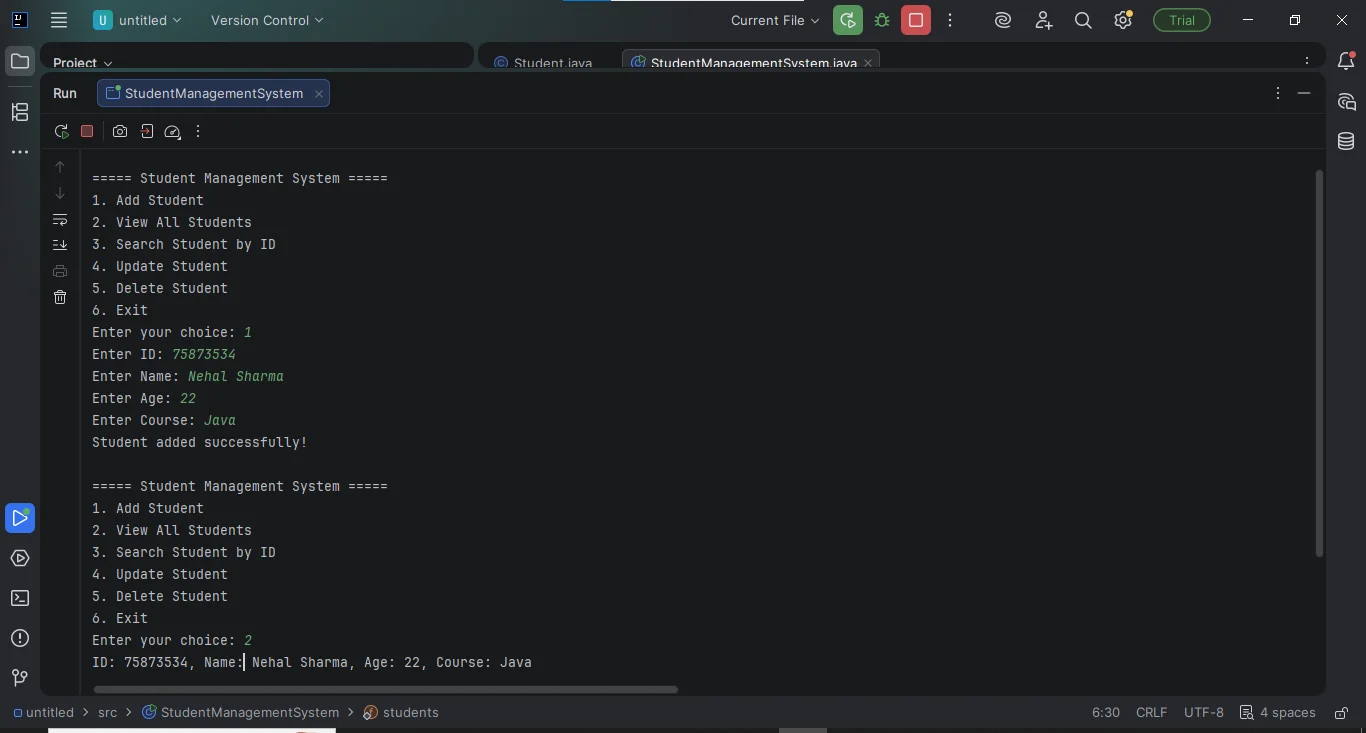Open the Structure tool window icon
Image resolution: width=1366 pixels, height=733 pixels.
[x=20, y=112]
